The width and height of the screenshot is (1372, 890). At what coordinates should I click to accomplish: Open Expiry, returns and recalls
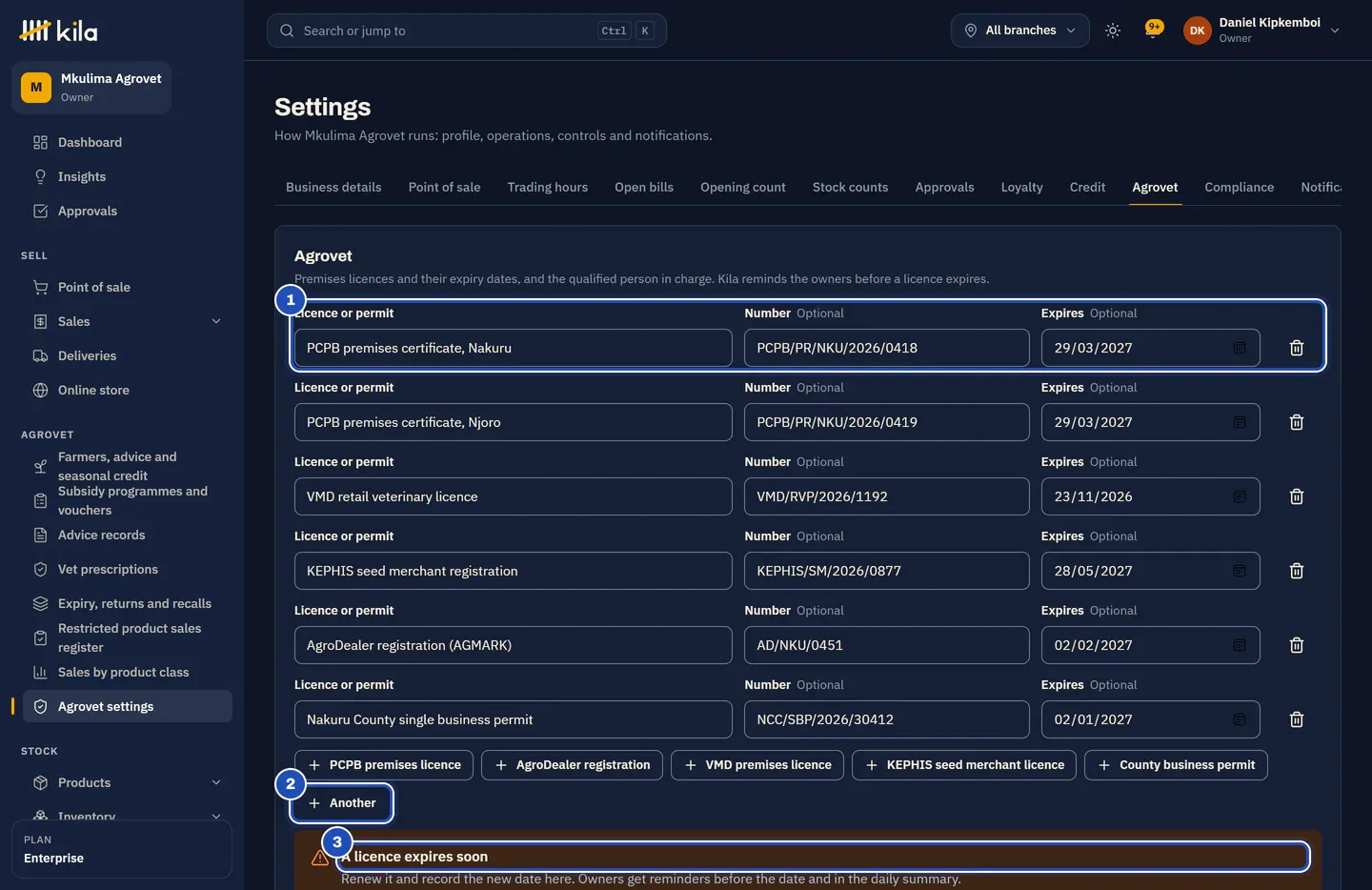coord(128,603)
